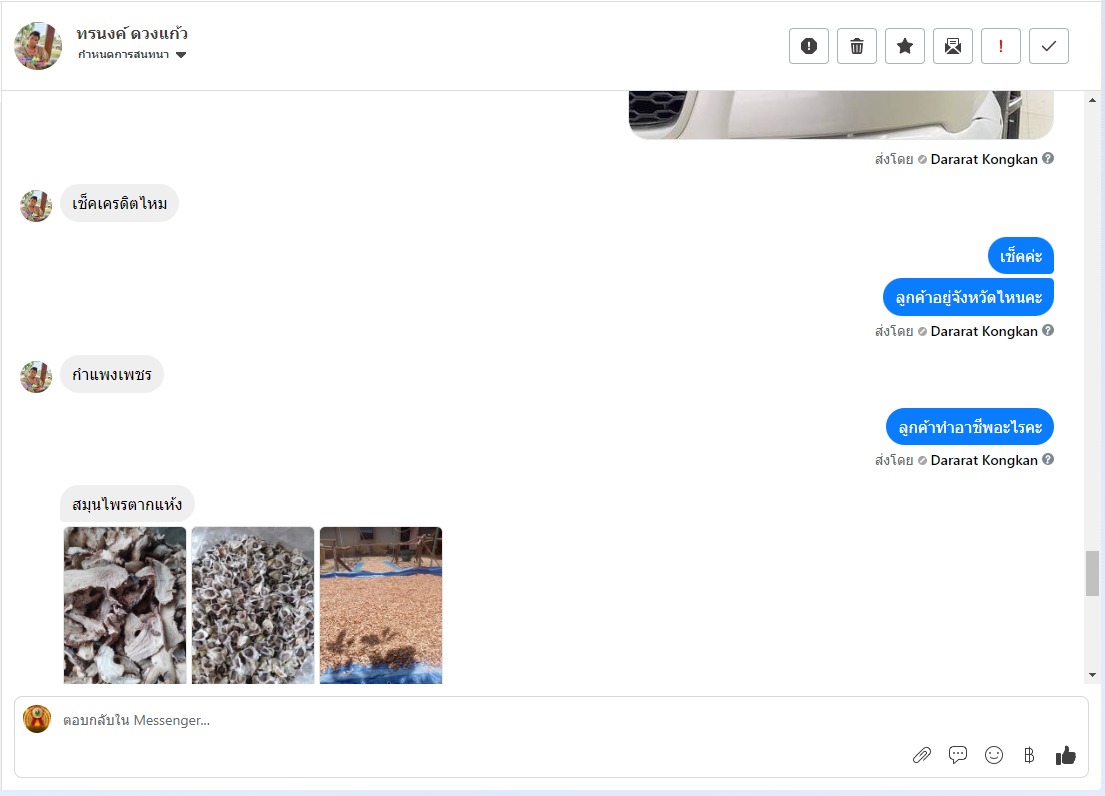Select the 'เช็คเครดิตไหม' message bubble
The image size is (1105, 796).
tap(119, 204)
